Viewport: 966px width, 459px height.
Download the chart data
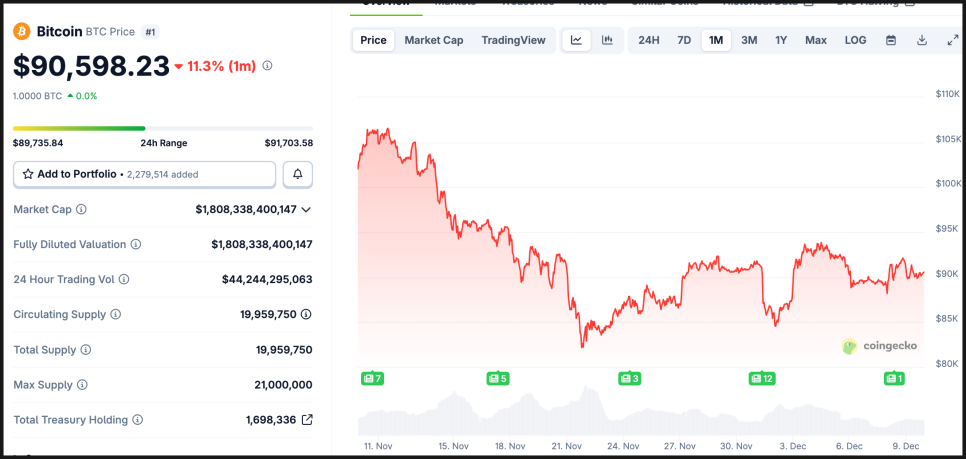pyautogui.click(x=922, y=41)
